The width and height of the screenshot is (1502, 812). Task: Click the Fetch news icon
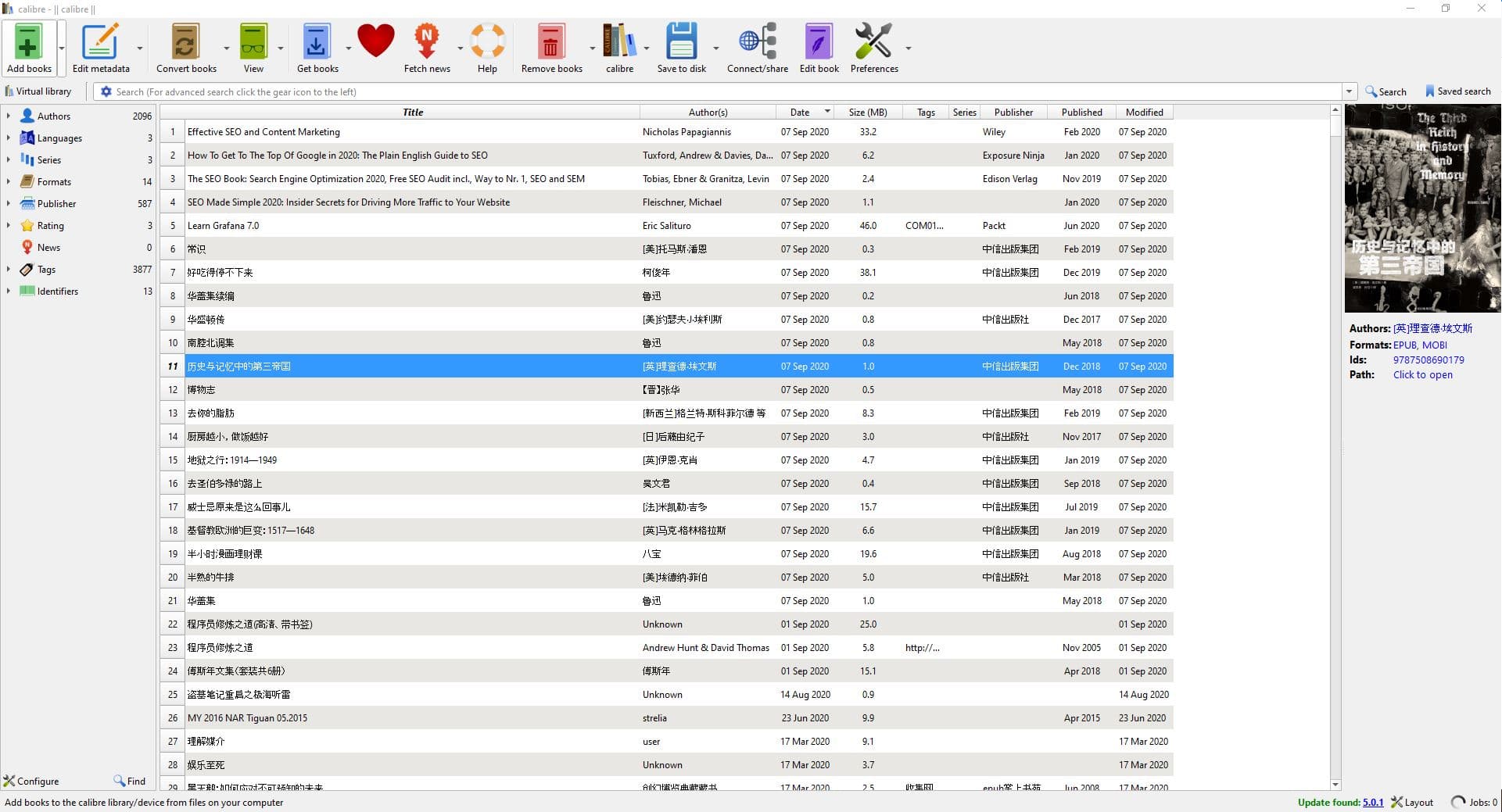pyautogui.click(x=426, y=43)
